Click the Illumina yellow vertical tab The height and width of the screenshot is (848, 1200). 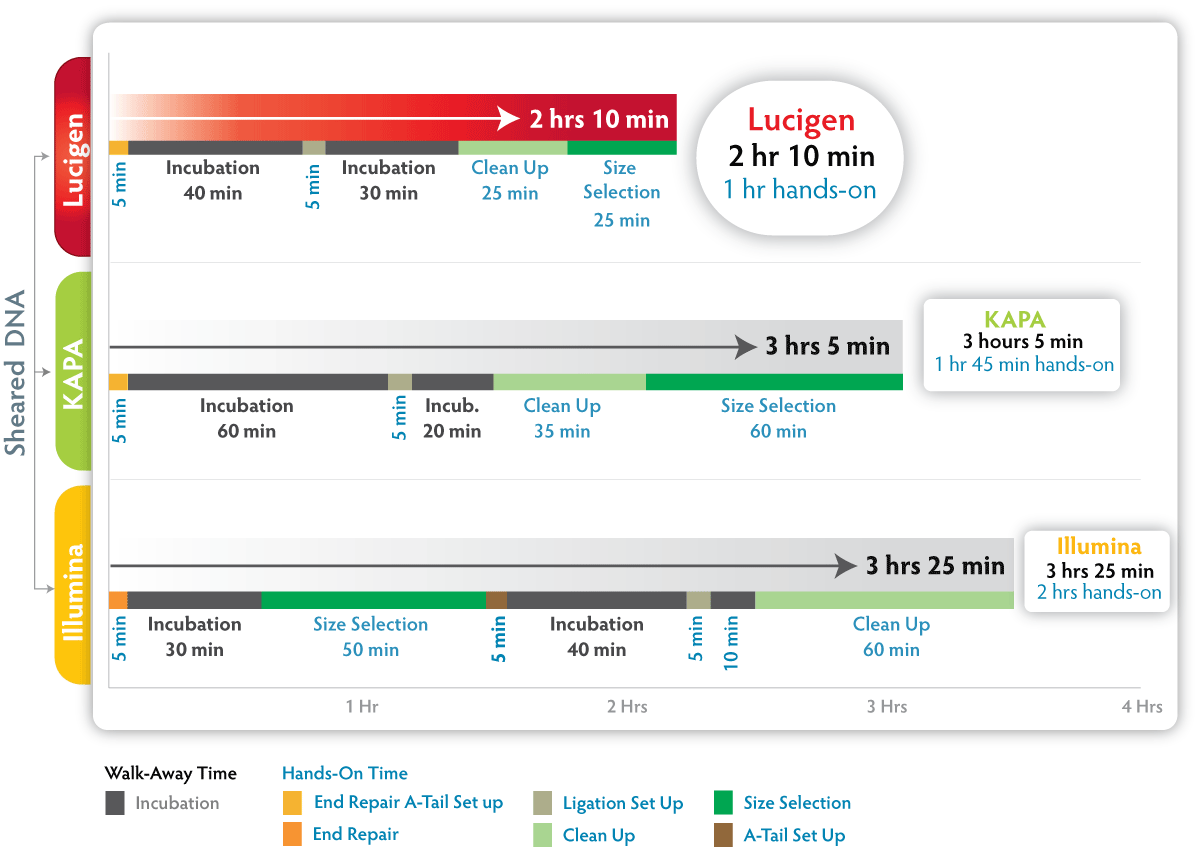[73, 585]
